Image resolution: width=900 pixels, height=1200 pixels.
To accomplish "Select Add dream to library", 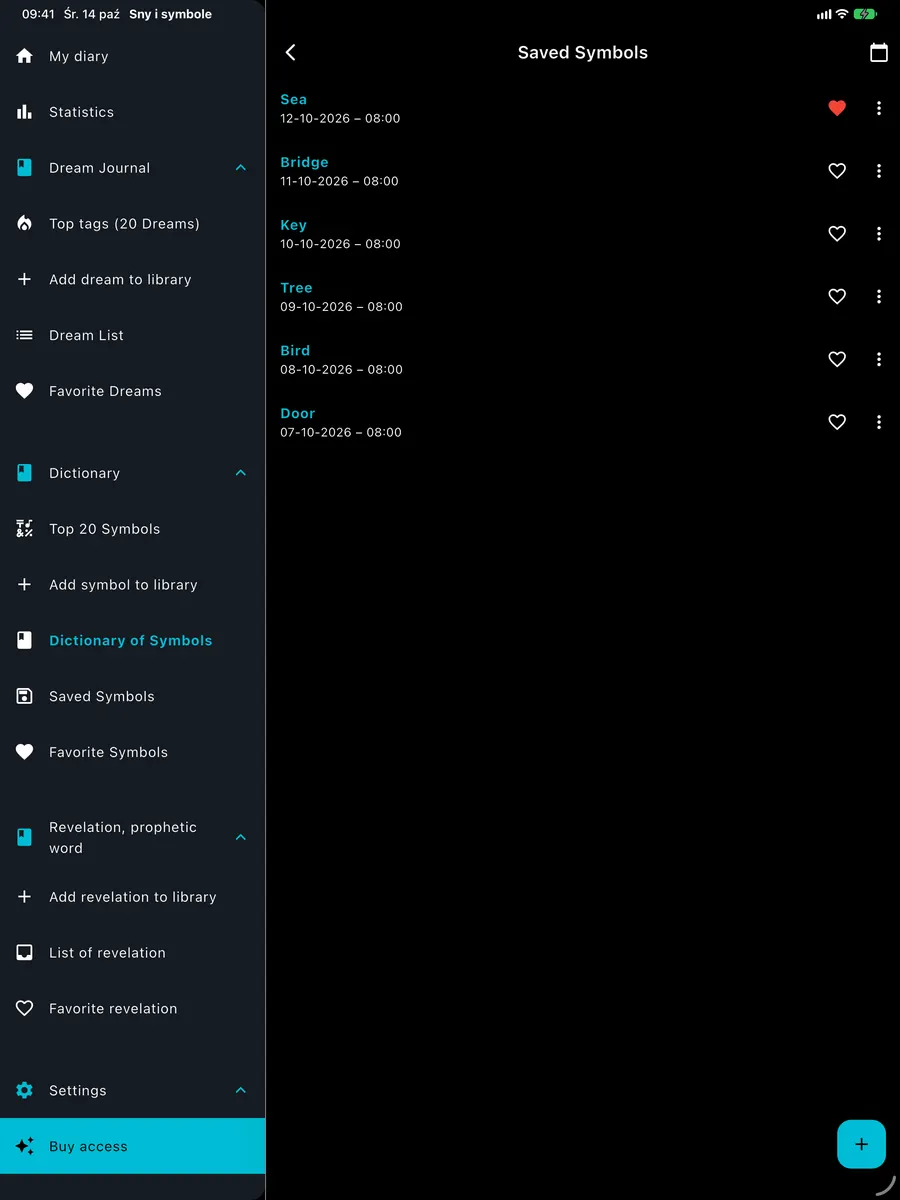I will coord(132,280).
